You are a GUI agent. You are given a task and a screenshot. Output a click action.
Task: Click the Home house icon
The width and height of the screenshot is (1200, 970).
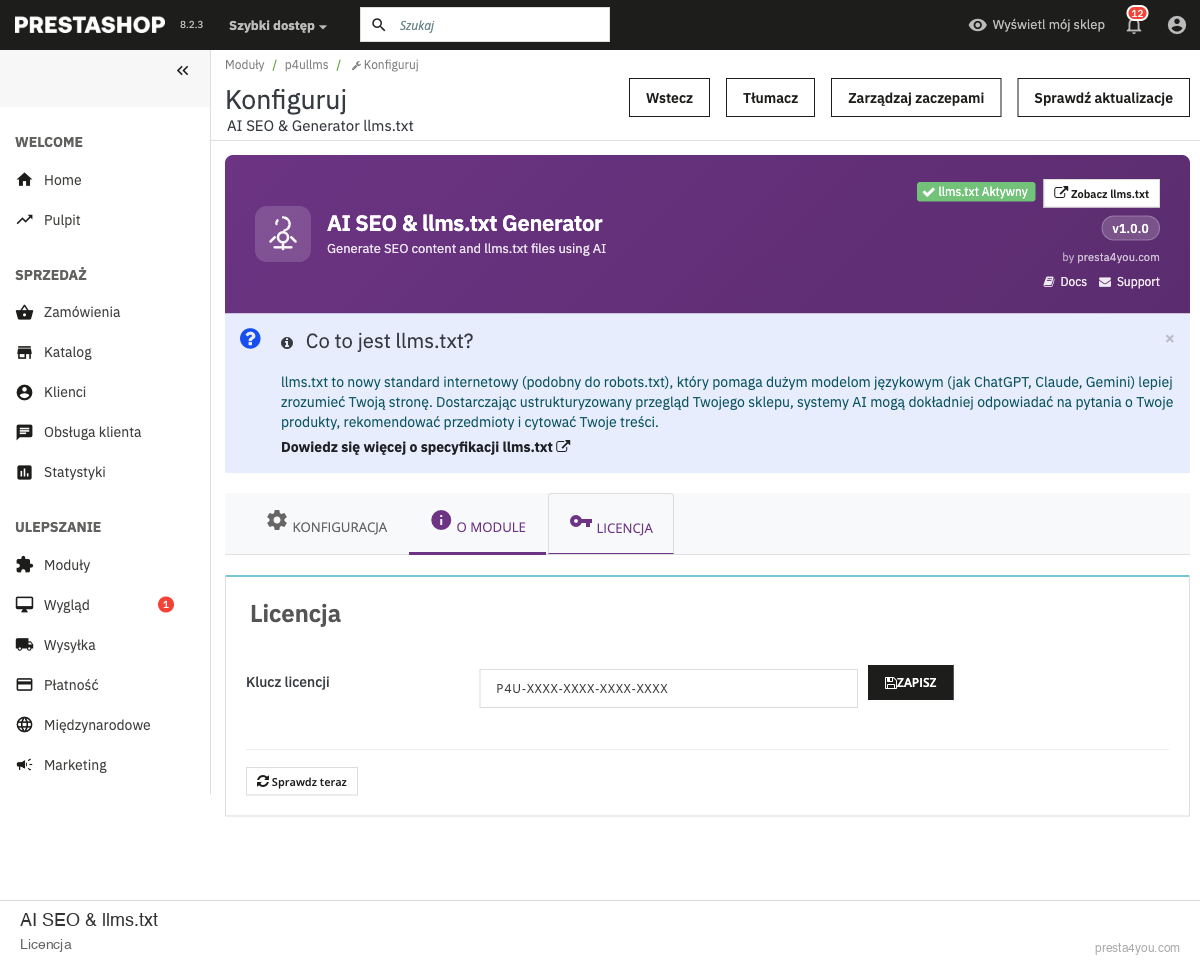point(25,180)
